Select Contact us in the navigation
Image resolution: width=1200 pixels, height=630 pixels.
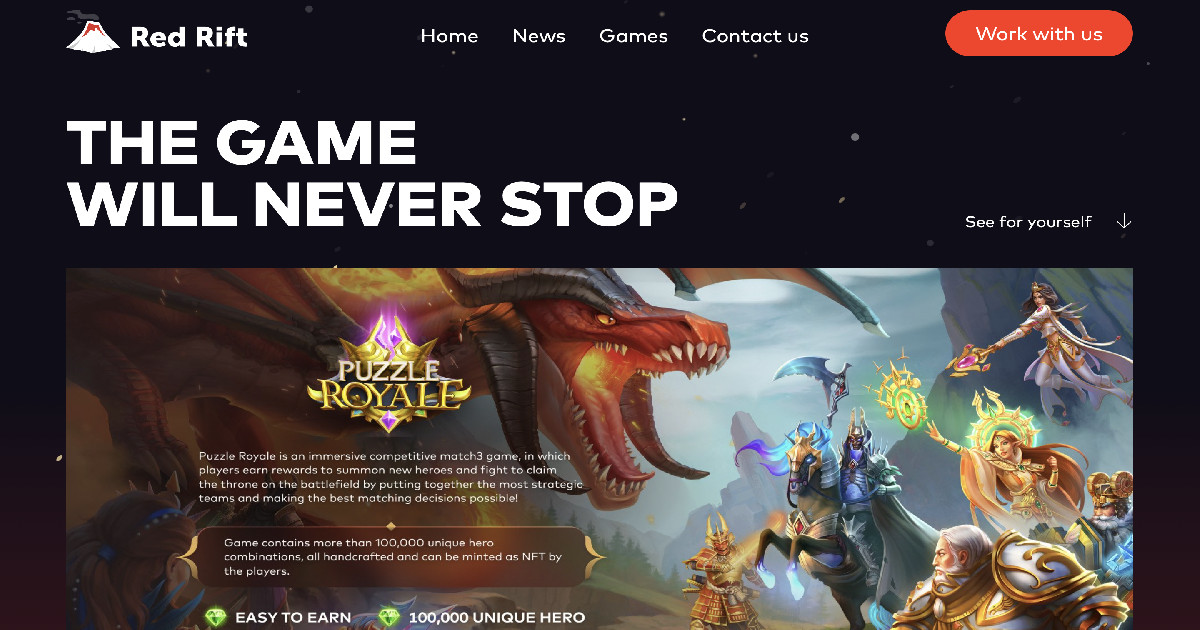tap(755, 36)
